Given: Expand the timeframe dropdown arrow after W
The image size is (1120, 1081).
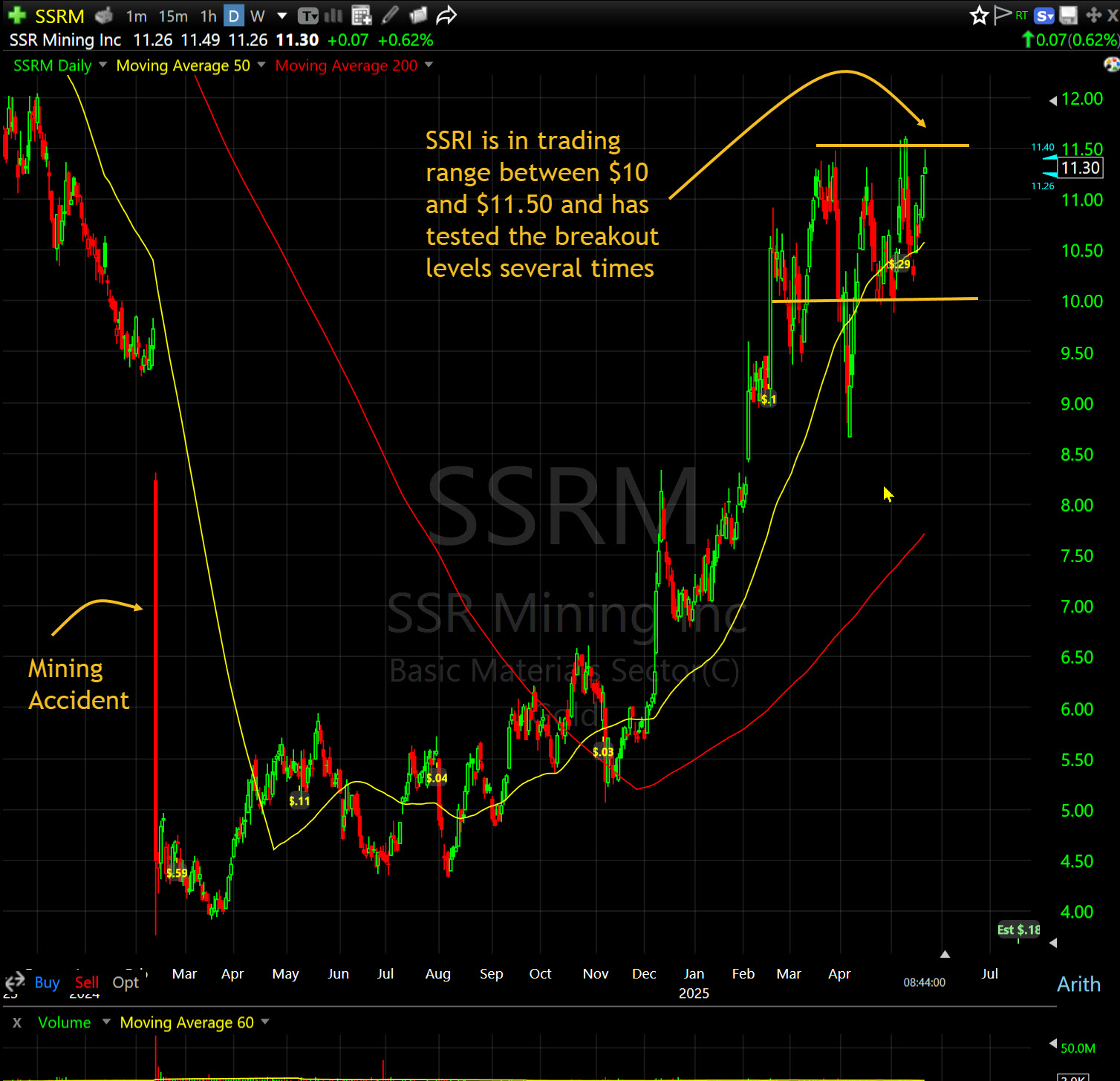Looking at the screenshot, I should click(x=282, y=16).
